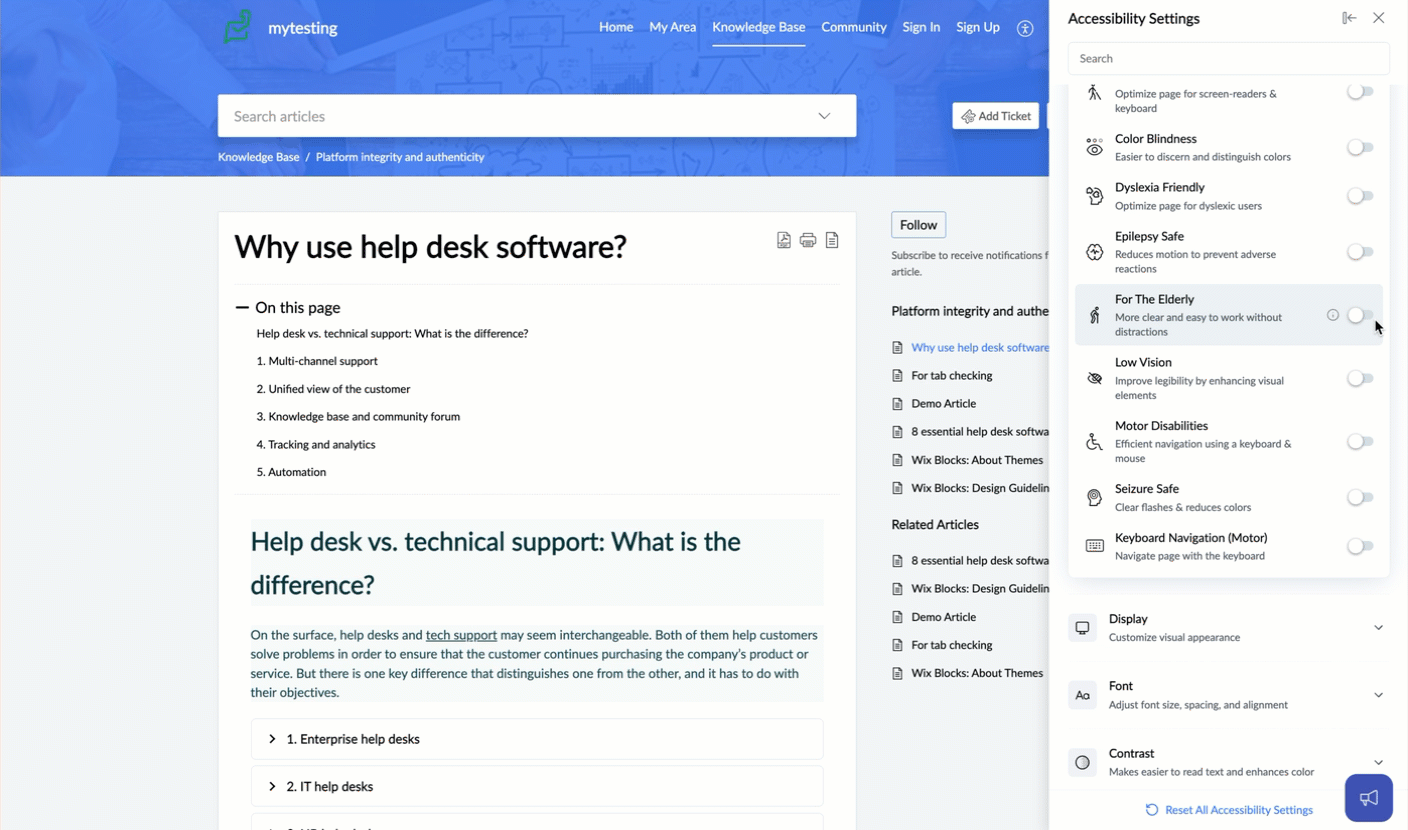Download the article as PDF

(x=784, y=240)
